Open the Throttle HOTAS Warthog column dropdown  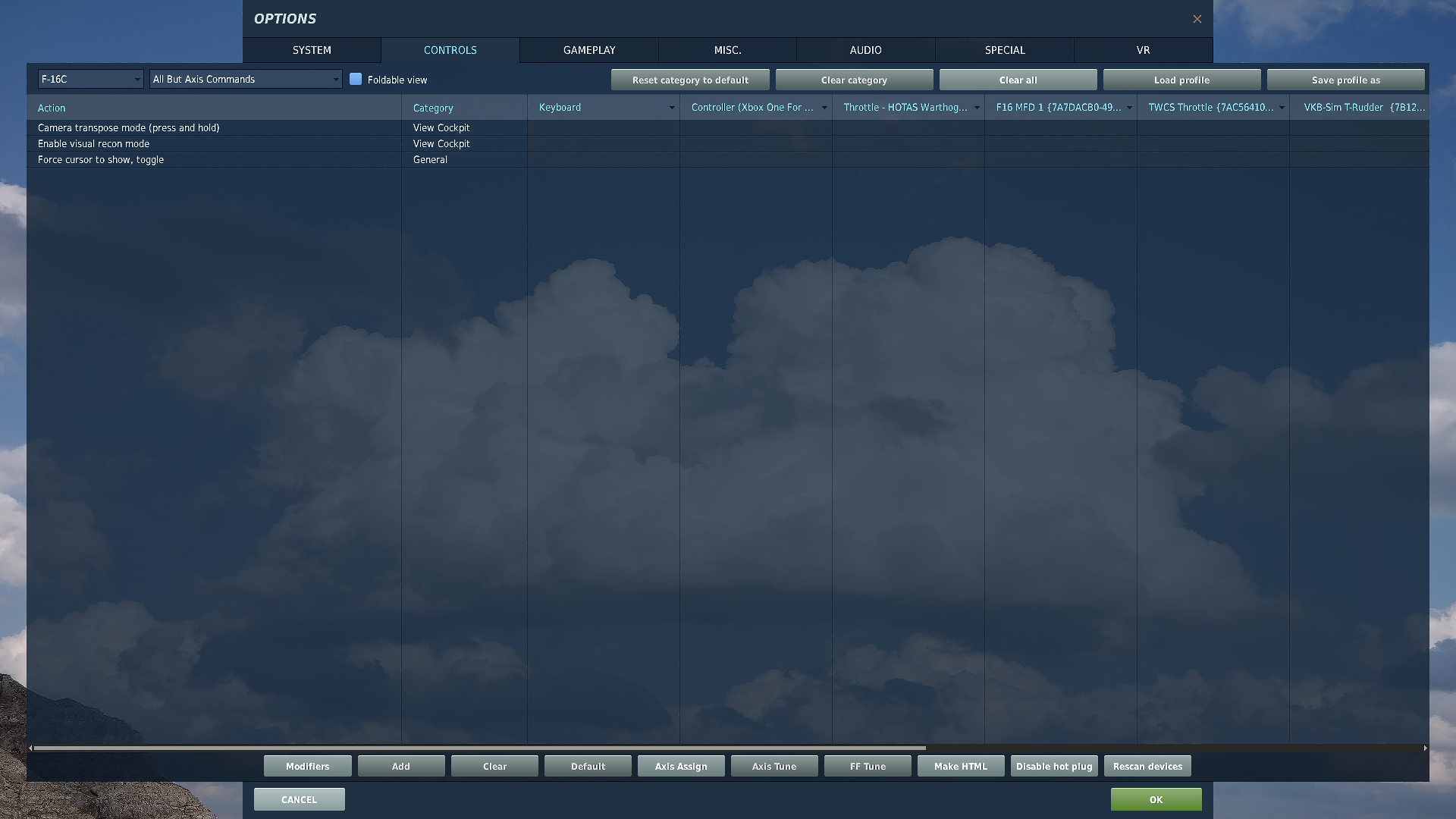pos(977,108)
